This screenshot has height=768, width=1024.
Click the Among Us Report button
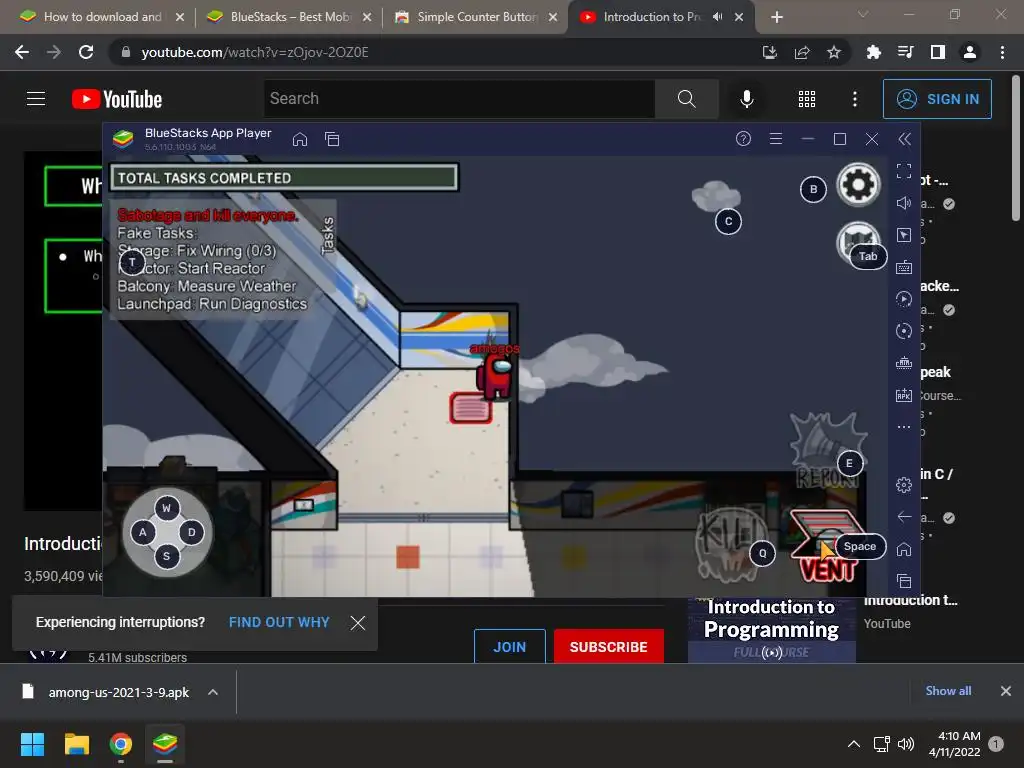(x=827, y=451)
